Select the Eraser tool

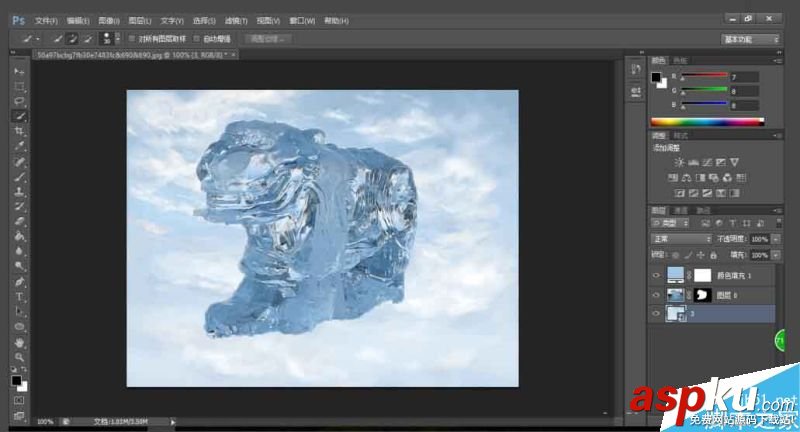(19, 221)
